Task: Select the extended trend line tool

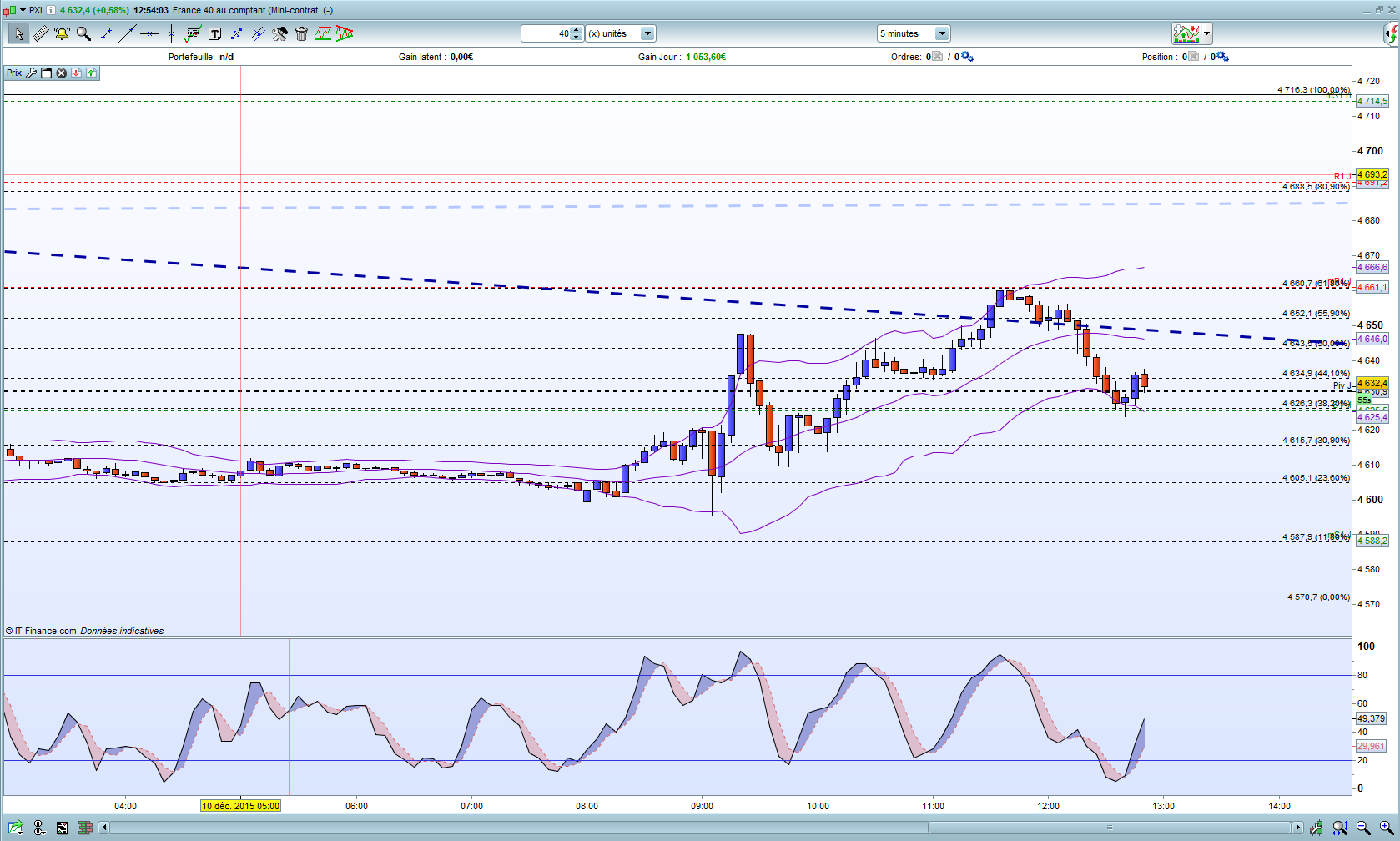Action: click(x=128, y=33)
